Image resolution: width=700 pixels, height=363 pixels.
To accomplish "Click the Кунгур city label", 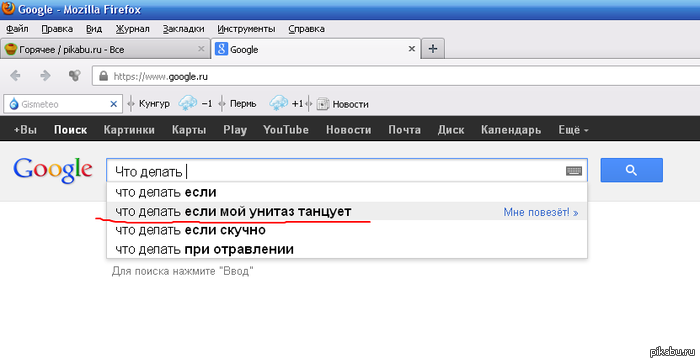I will pyautogui.click(x=154, y=104).
